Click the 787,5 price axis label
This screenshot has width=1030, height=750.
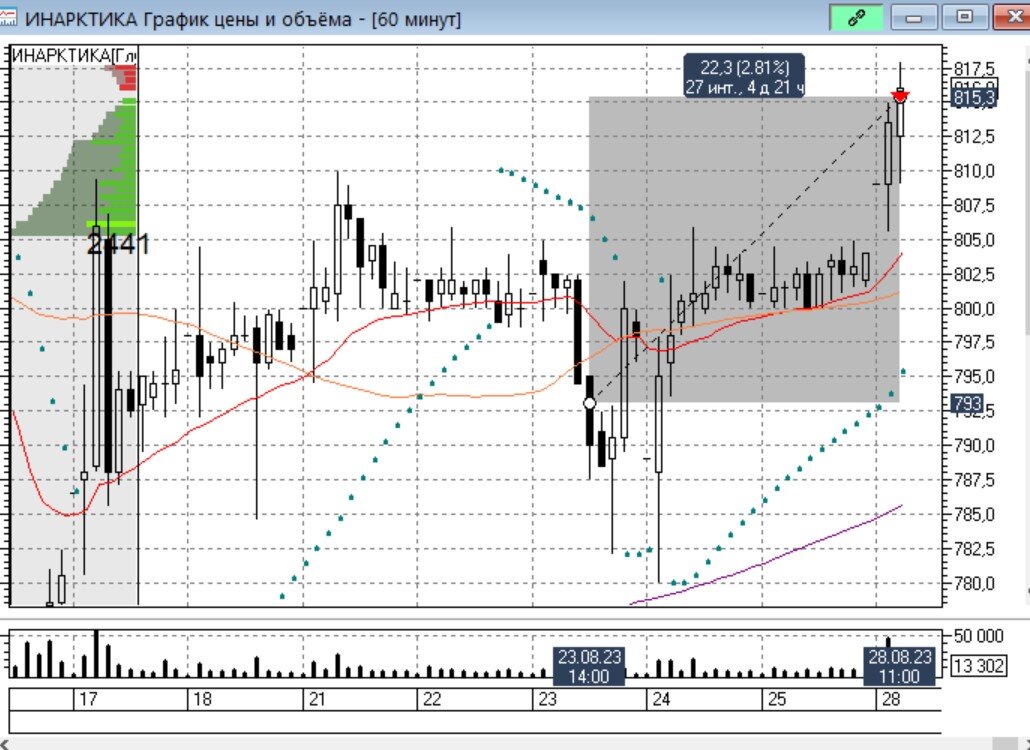tap(974, 480)
